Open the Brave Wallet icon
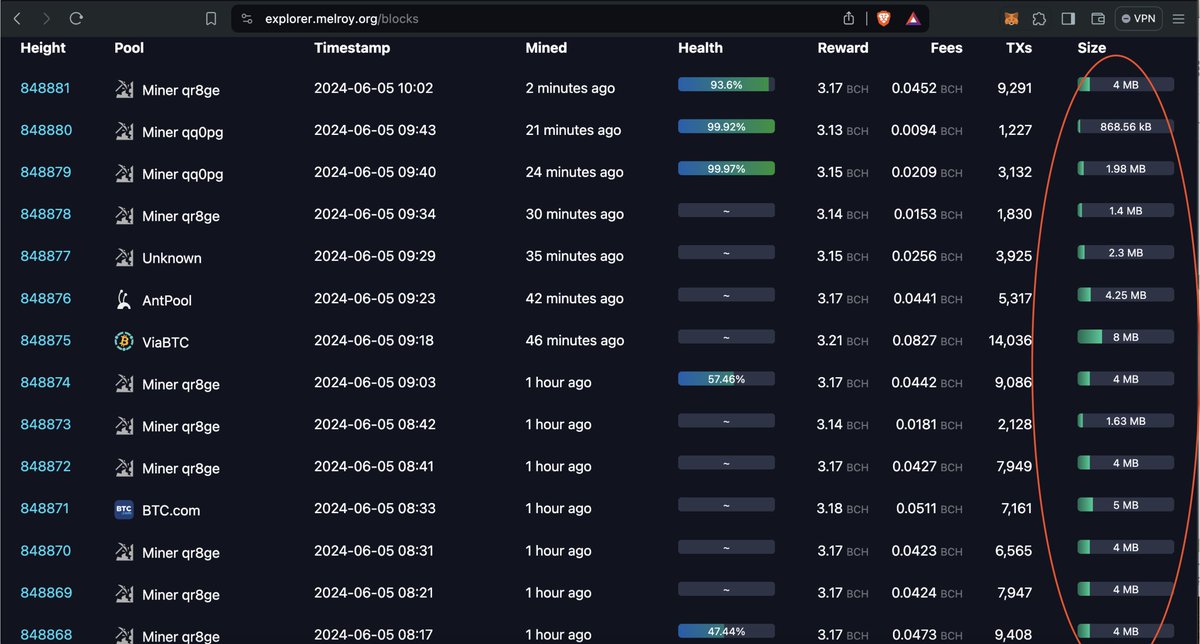Screen dimensions: 1200x644 (1097, 18)
